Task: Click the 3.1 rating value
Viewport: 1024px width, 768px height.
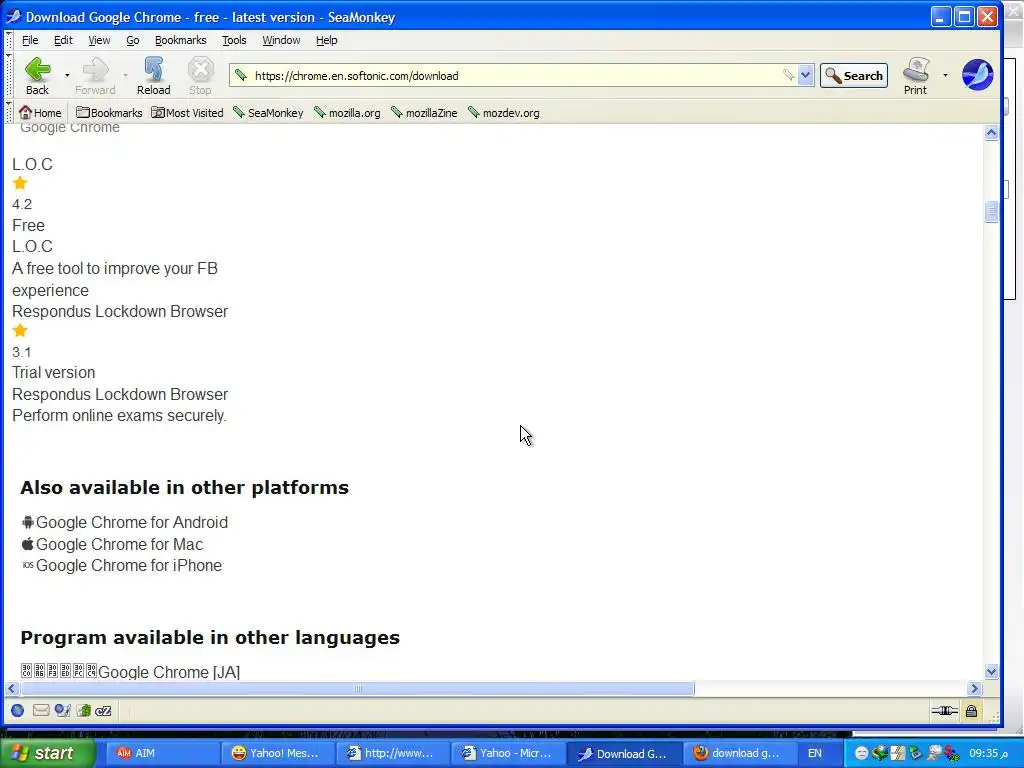Action: click(22, 353)
